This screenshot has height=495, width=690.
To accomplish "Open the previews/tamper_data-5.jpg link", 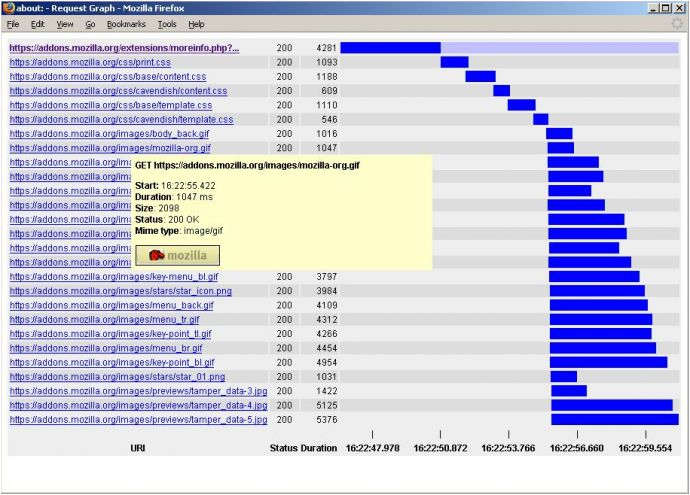I will (x=139, y=420).
